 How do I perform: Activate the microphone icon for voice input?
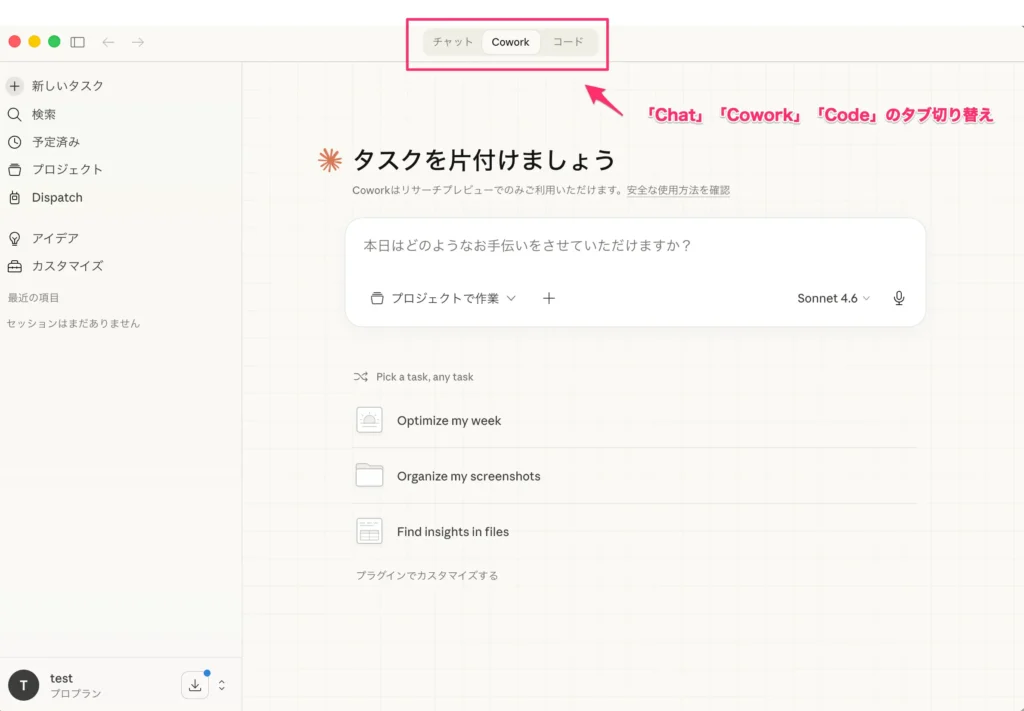(898, 297)
